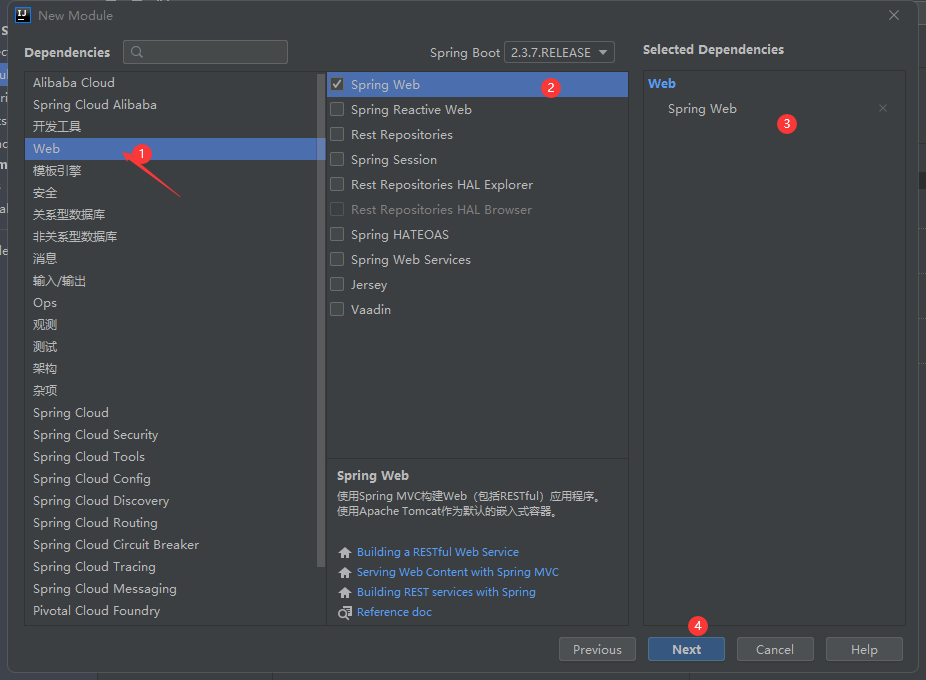Enable Spring Web Services checkbox
The width and height of the screenshot is (926, 680).
click(337, 259)
